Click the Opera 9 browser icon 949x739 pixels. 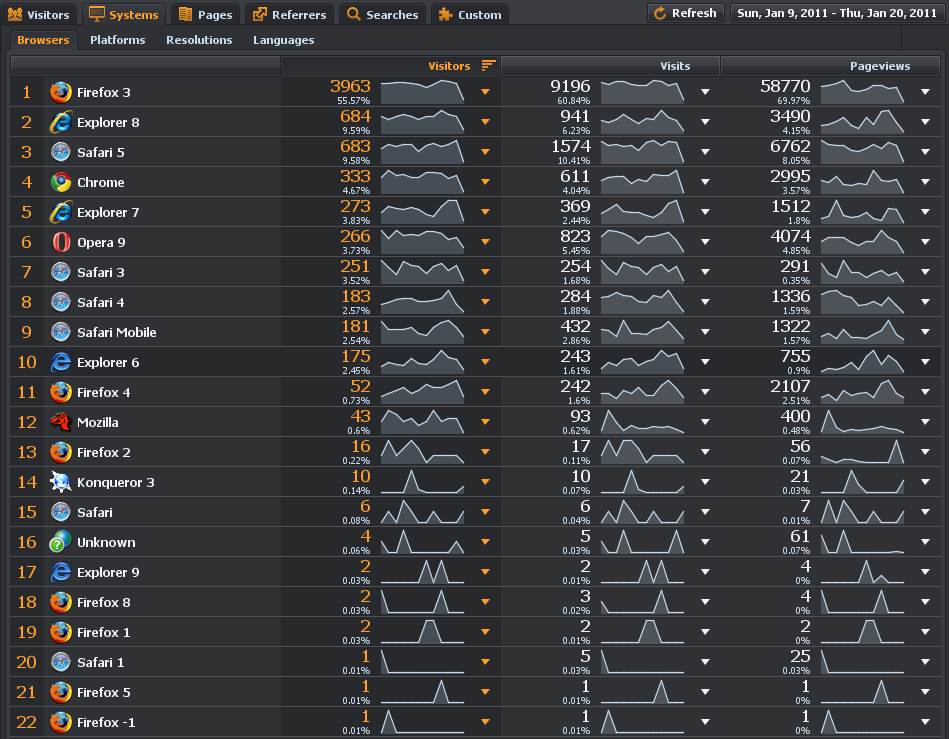tap(61, 242)
